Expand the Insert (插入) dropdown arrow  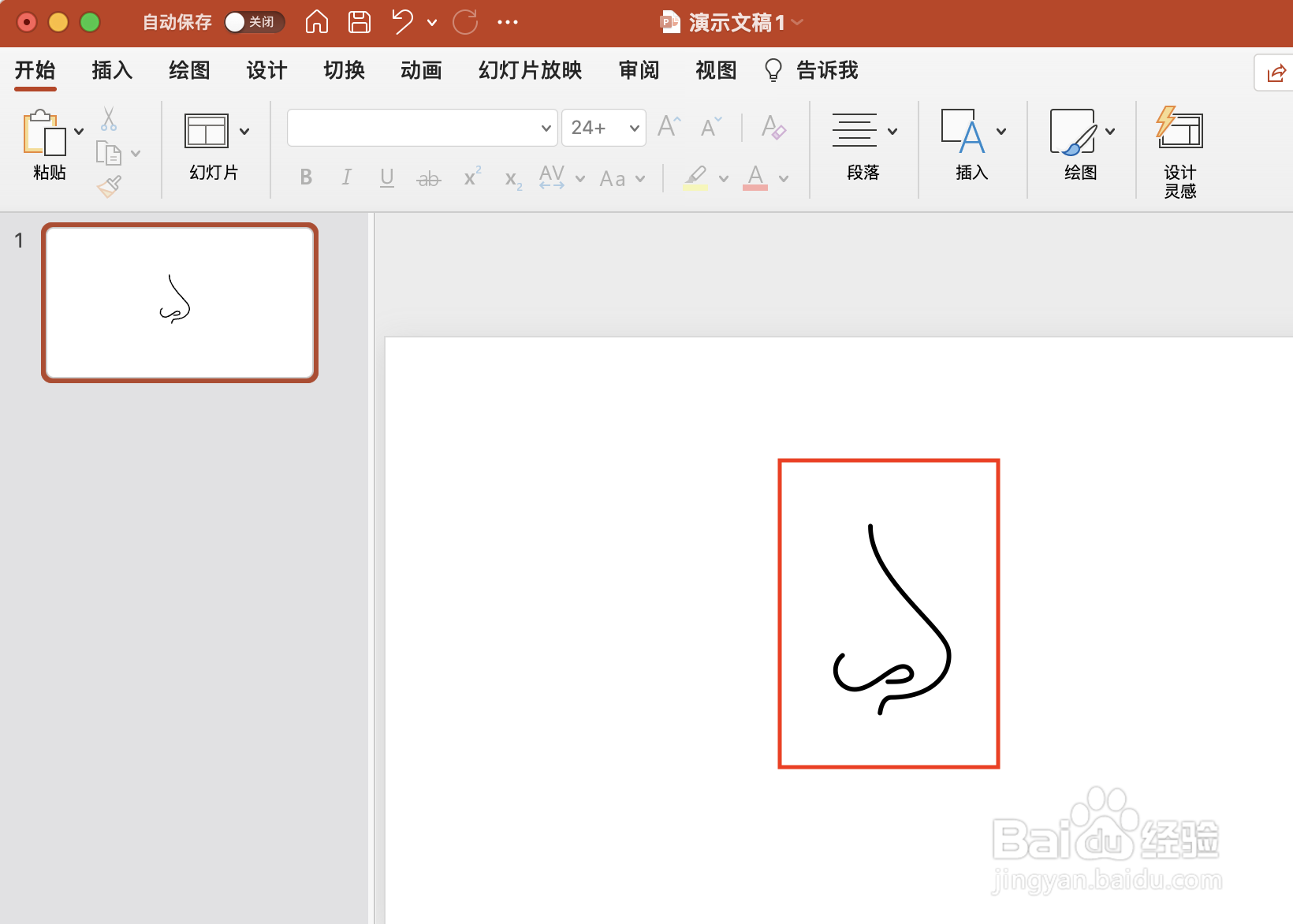point(1001,131)
